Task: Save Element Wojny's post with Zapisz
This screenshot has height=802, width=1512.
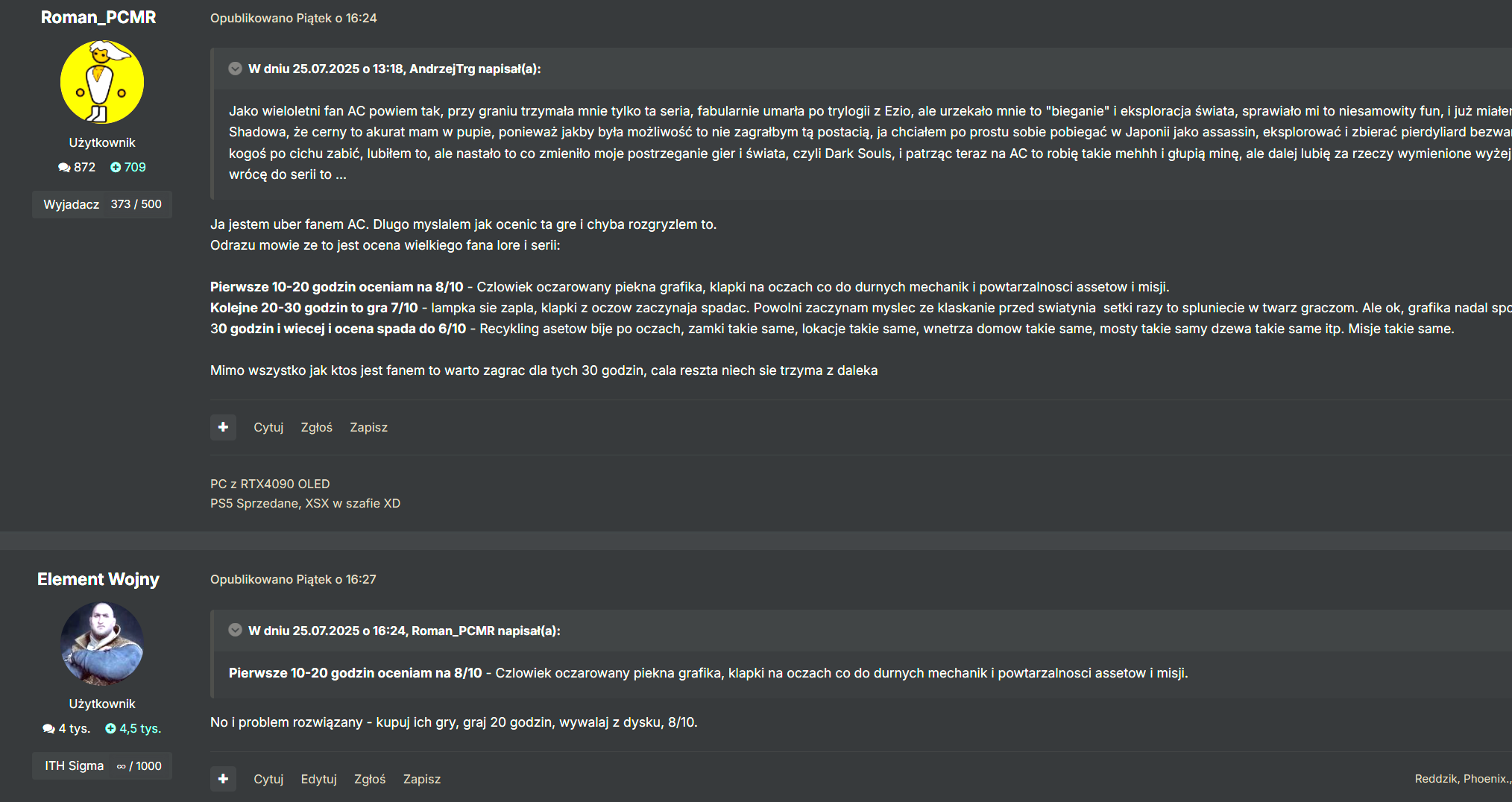Action: coord(421,779)
